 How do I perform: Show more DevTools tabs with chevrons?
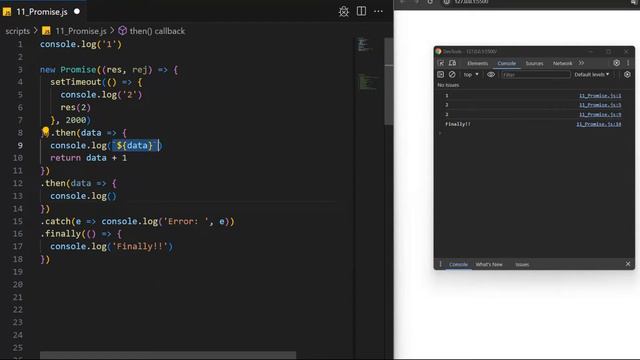[581, 63]
